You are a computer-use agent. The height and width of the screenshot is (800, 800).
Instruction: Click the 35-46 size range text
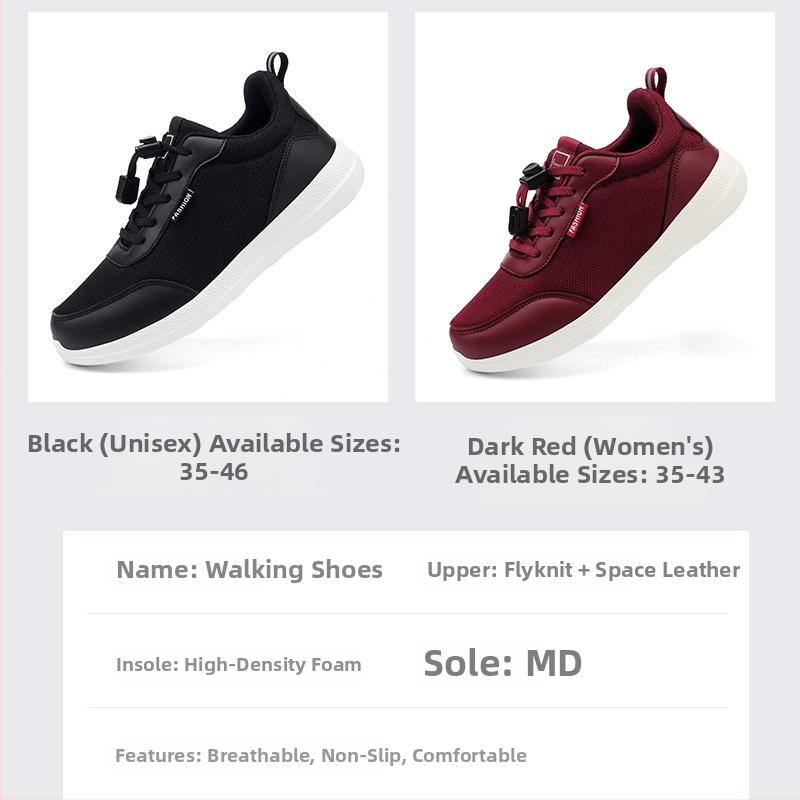click(214, 471)
